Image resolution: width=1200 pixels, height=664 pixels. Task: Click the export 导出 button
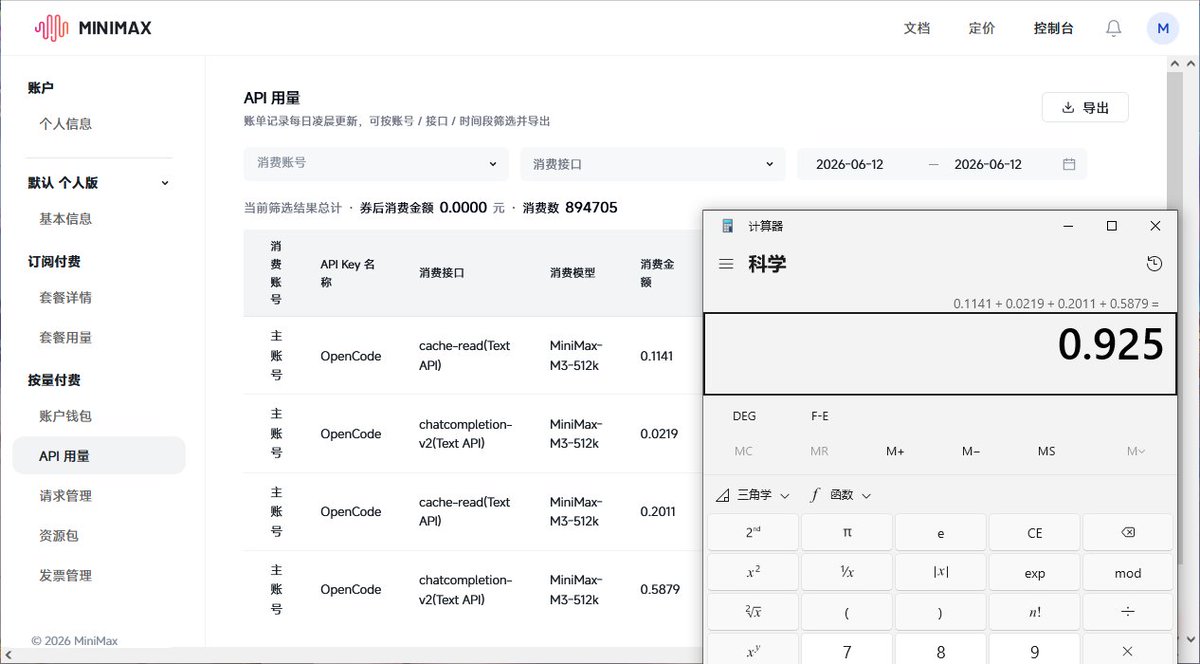point(1085,108)
